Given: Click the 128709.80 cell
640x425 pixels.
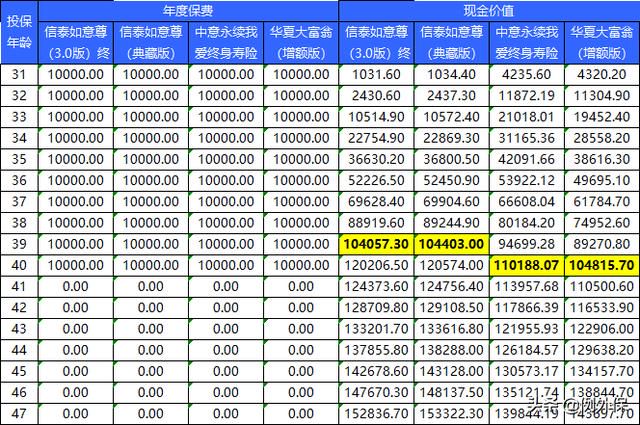Looking at the screenshot, I should tap(376, 308).
